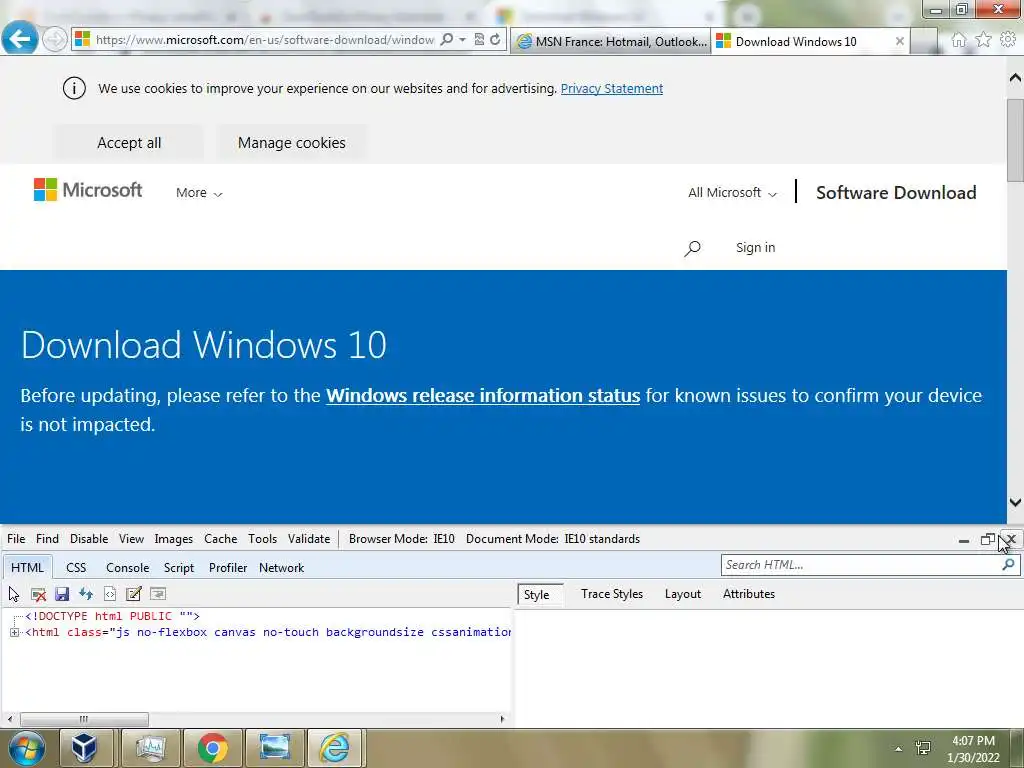The width and height of the screenshot is (1024, 768).
Task: Click the Manage cookies button
Action: coord(291,142)
